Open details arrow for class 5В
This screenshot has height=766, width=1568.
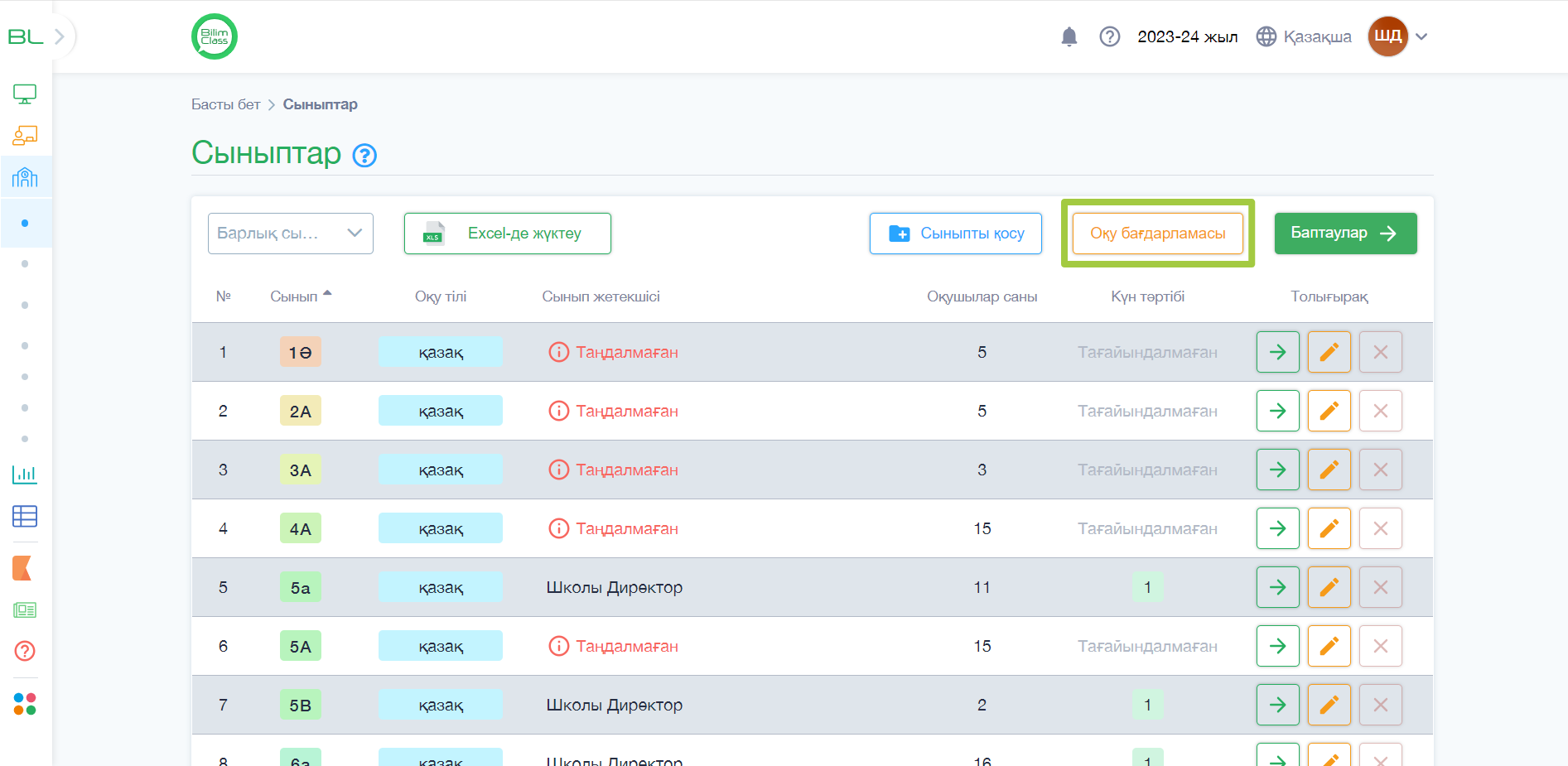point(1278,705)
